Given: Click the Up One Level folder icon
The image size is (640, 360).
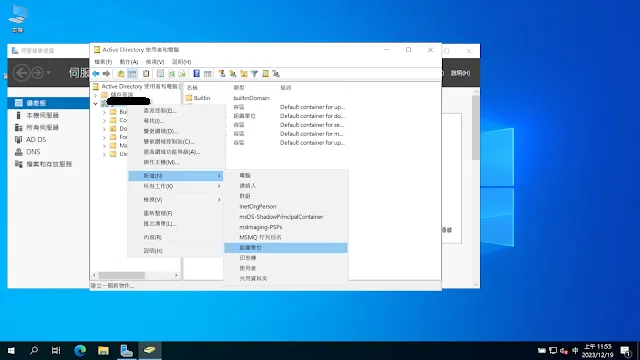Looking at the screenshot, I should point(121,74).
